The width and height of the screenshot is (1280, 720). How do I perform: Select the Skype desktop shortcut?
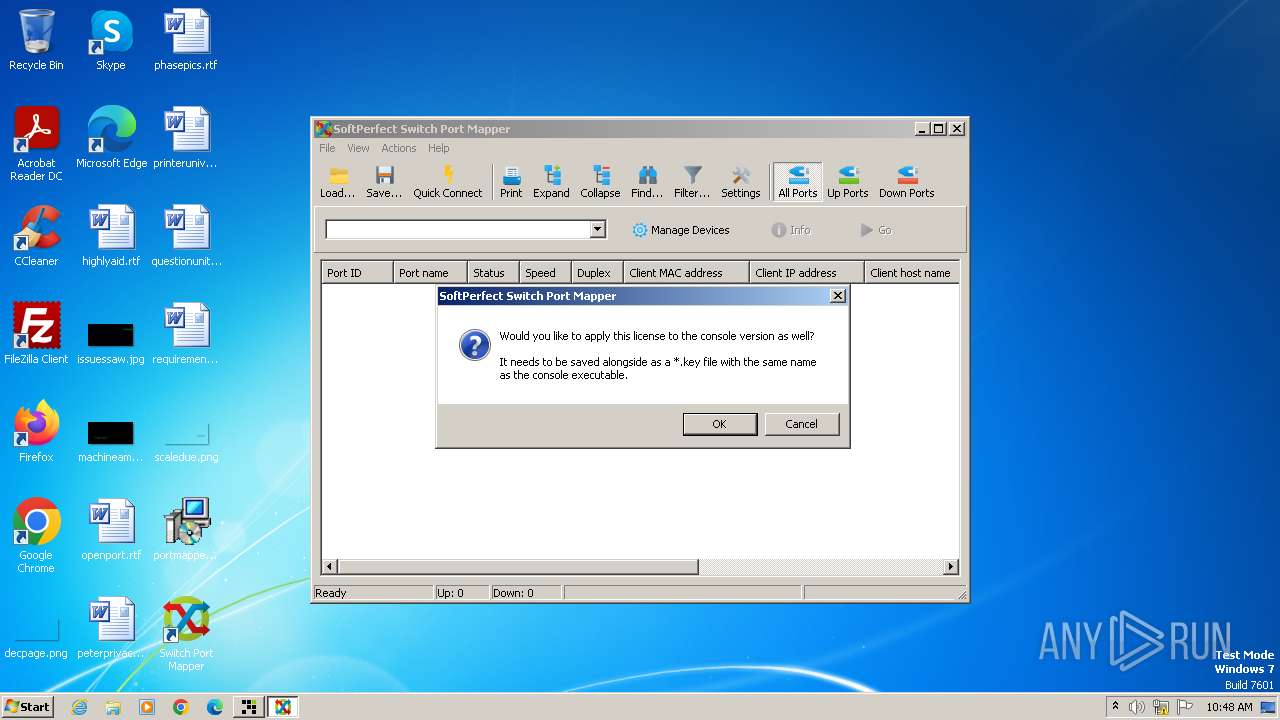[x=111, y=40]
